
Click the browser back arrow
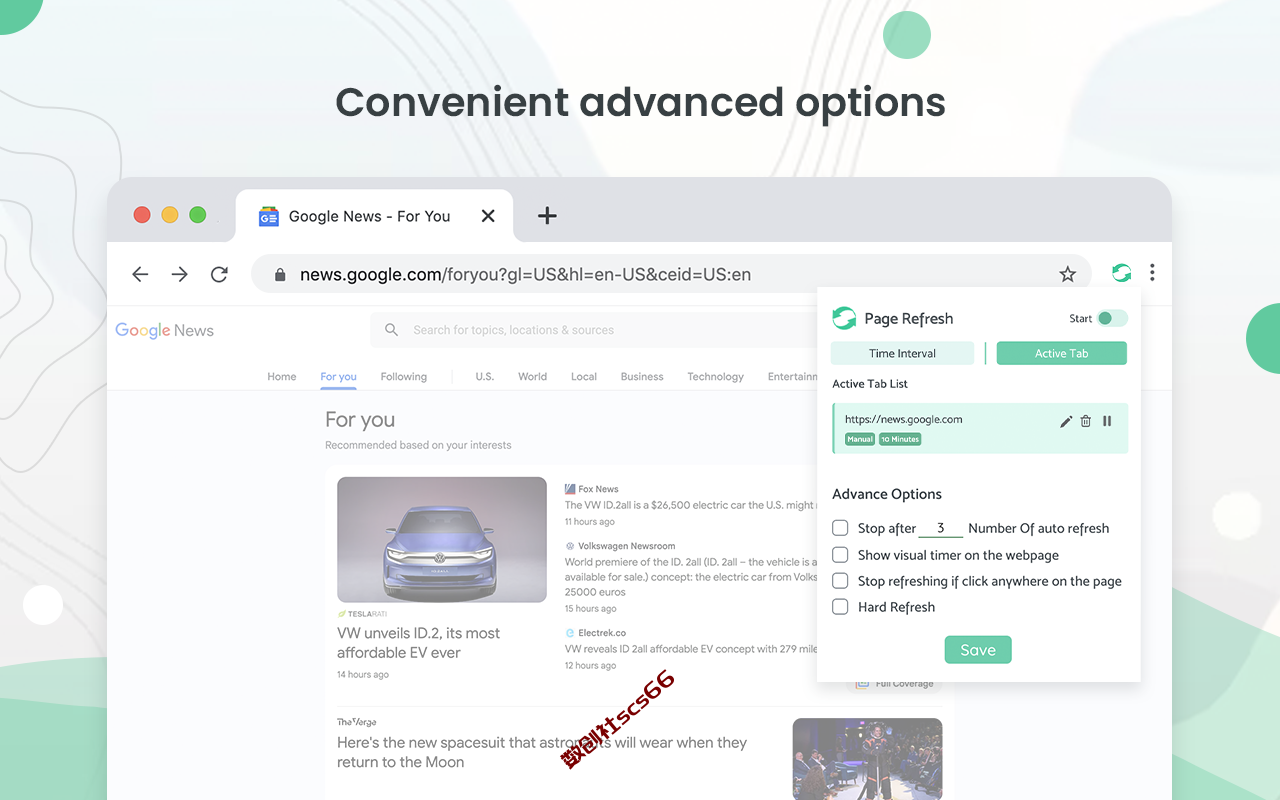(140, 274)
